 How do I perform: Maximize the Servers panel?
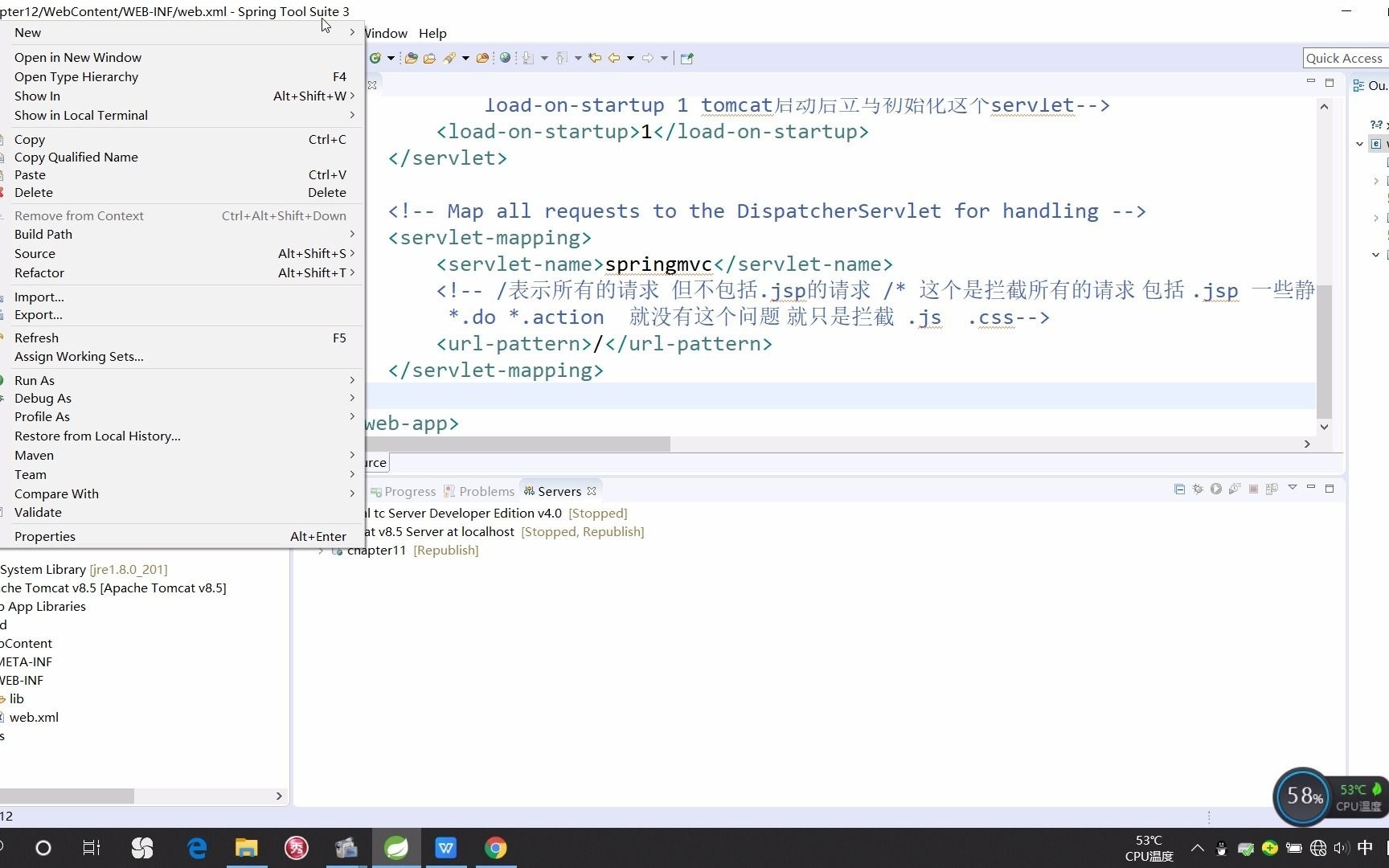(1330, 488)
